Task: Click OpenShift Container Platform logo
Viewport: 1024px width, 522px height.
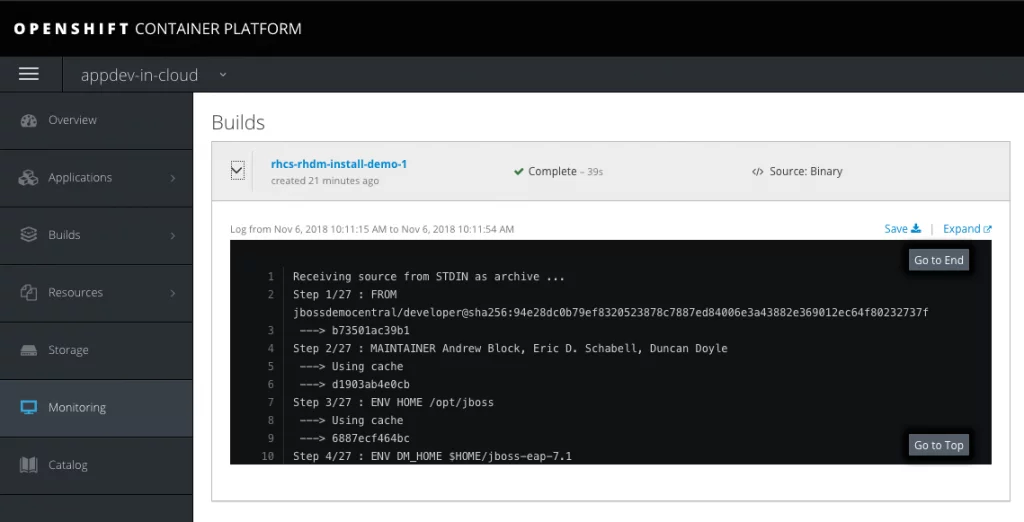Action: (157, 29)
